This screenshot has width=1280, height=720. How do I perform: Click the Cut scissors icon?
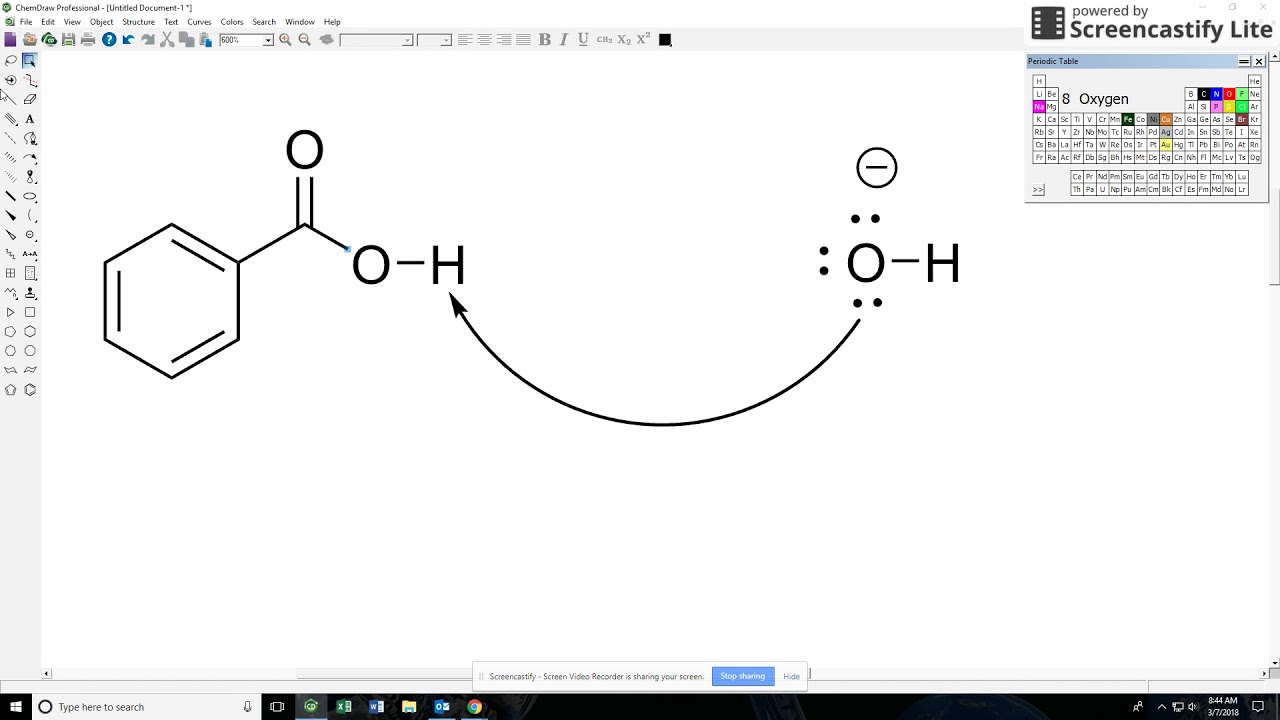[x=167, y=39]
